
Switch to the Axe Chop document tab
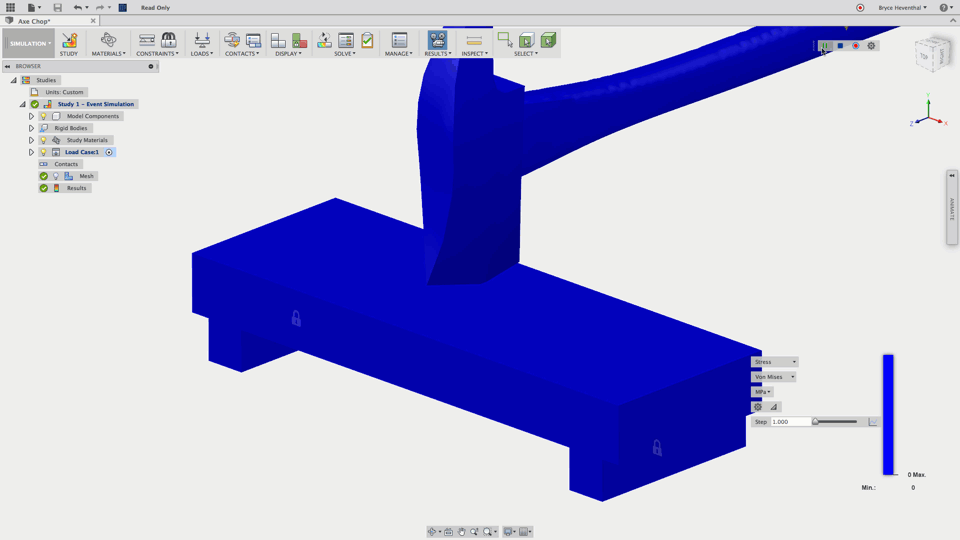click(34, 21)
